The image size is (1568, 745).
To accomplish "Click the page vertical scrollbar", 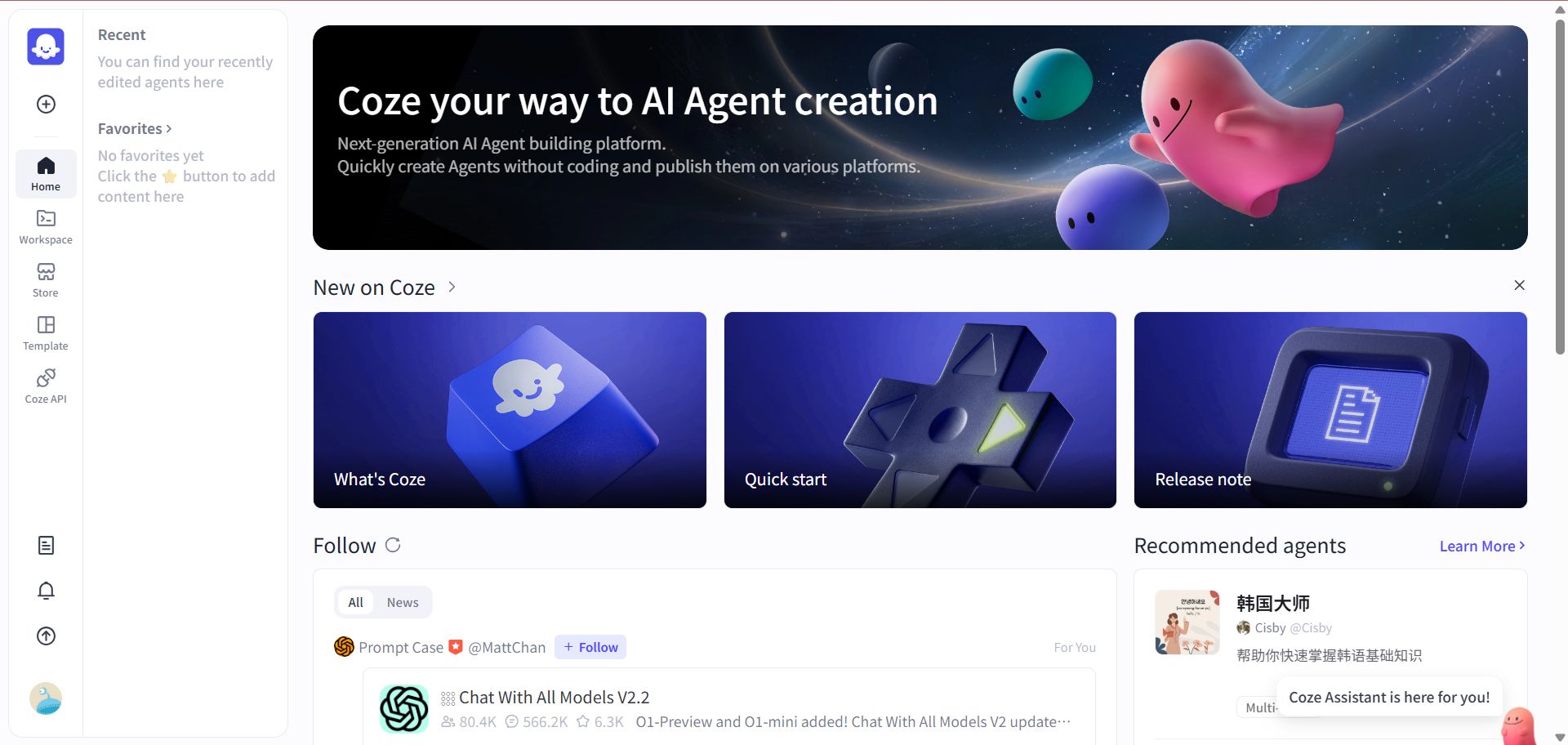I will click(x=1560, y=188).
